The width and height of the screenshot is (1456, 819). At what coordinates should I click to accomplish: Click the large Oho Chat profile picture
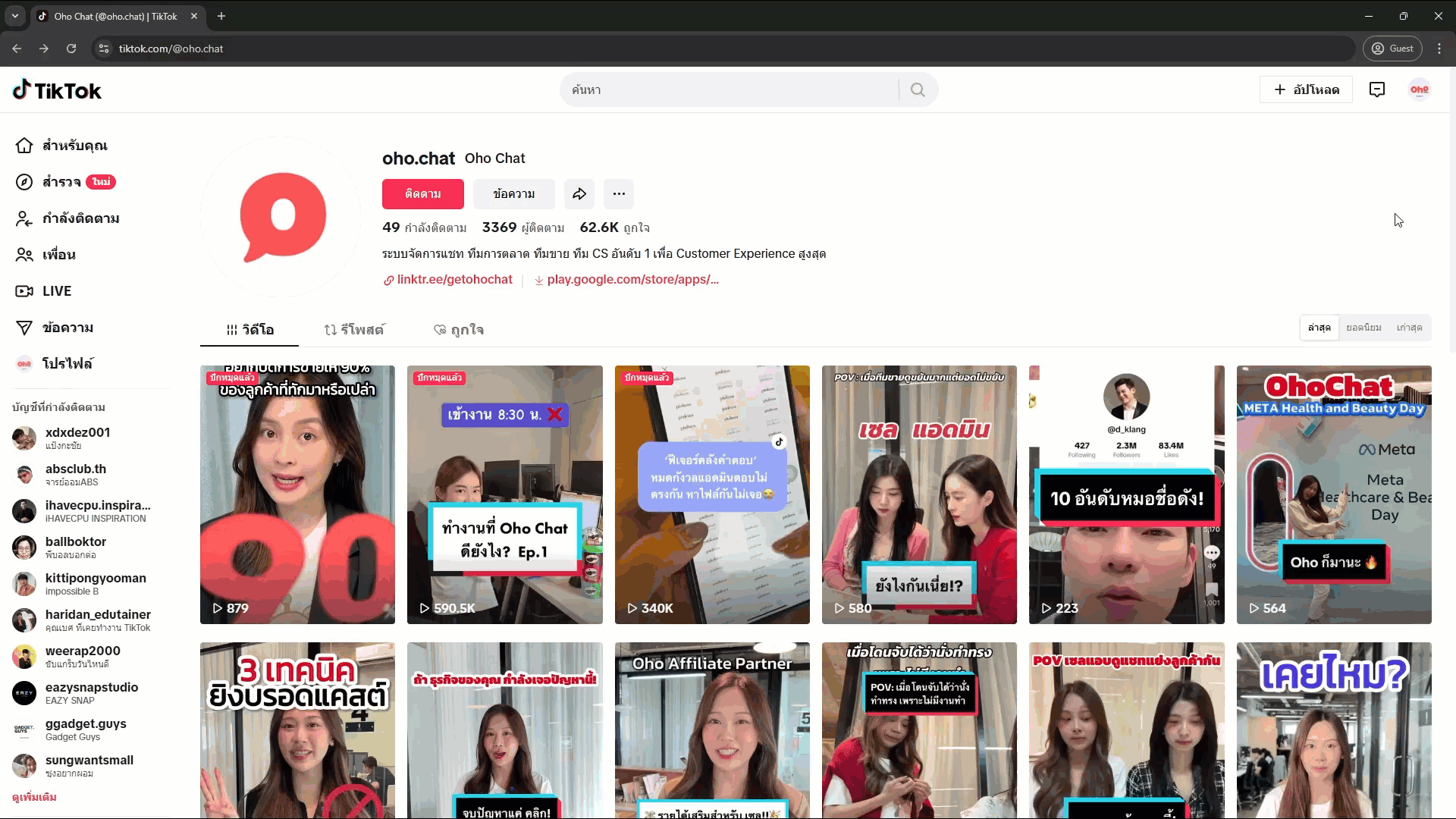pyautogui.click(x=282, y=218)
